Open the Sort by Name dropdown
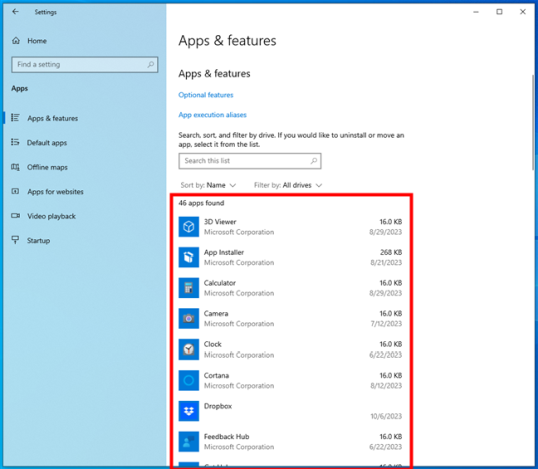 [x=208, y=185]
